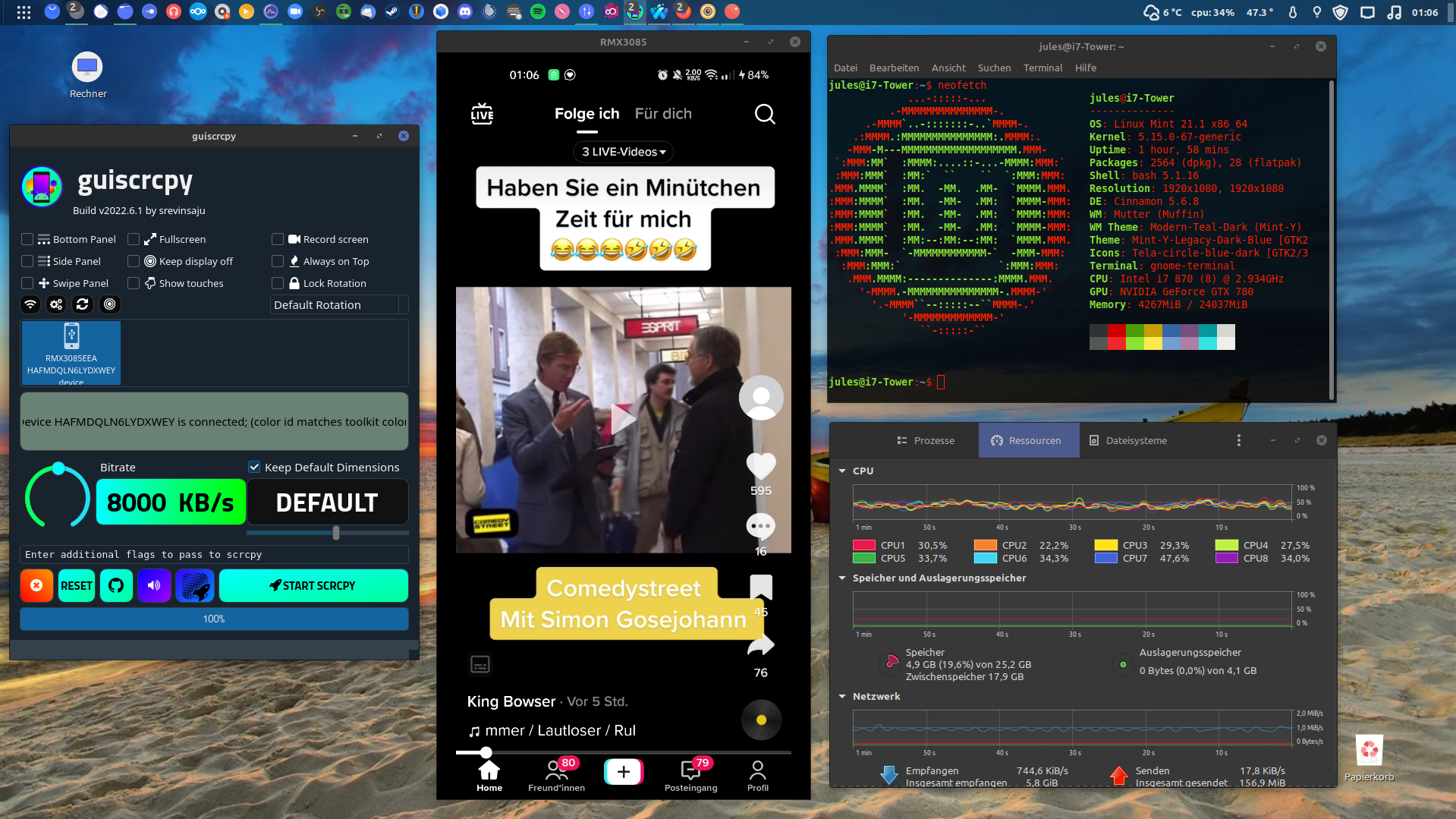Toggle captions icon below the video
The width and height of the screenshot is (1456, 819).
point(480,664)
